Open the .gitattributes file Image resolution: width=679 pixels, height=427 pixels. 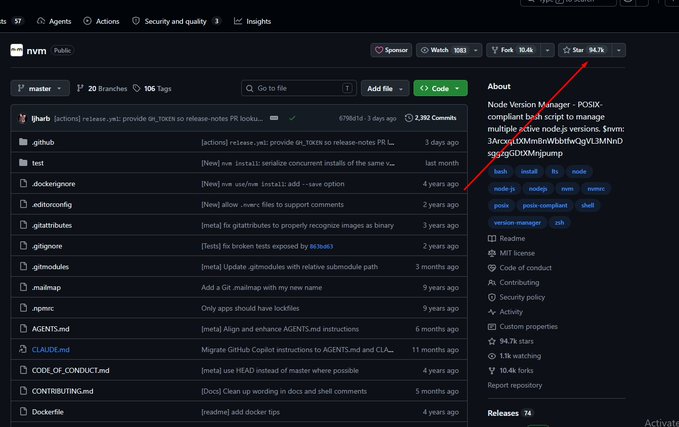pyautogui.click(x=52, y=225)
